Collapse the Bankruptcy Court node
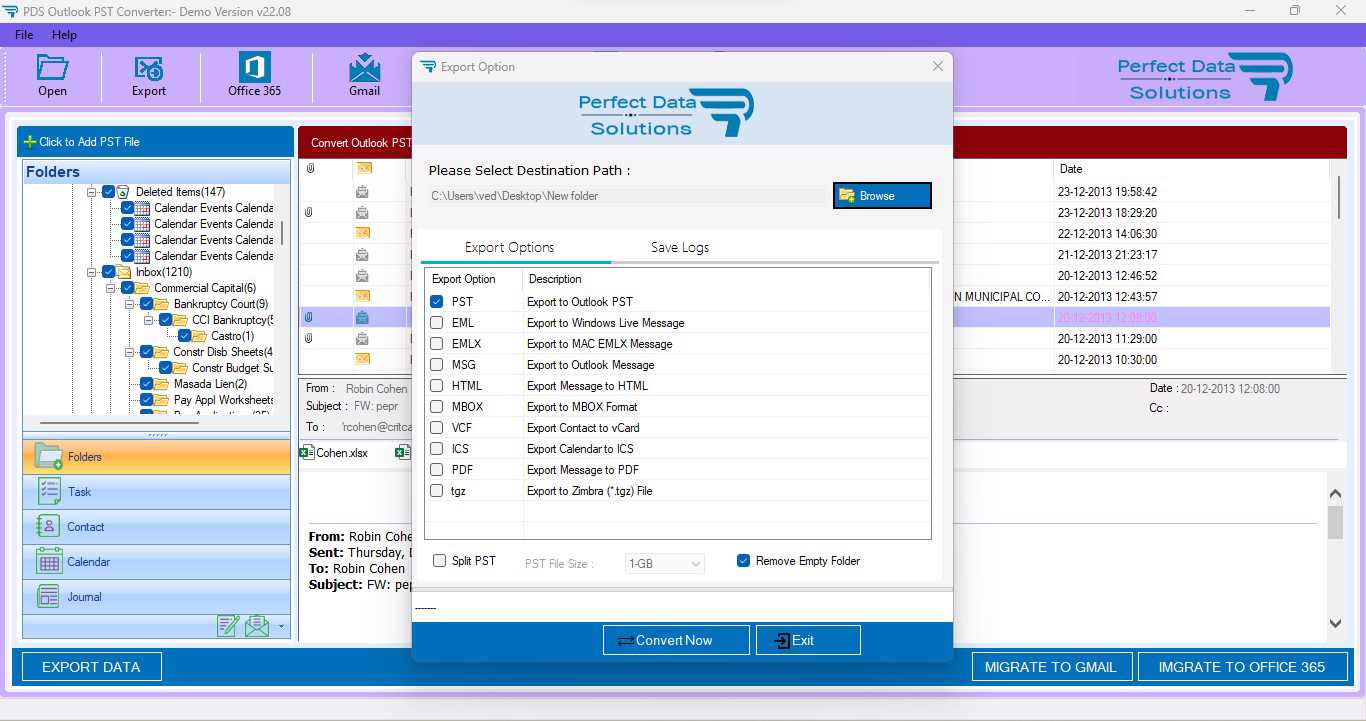1366x721 pixels. coord(130,304)
